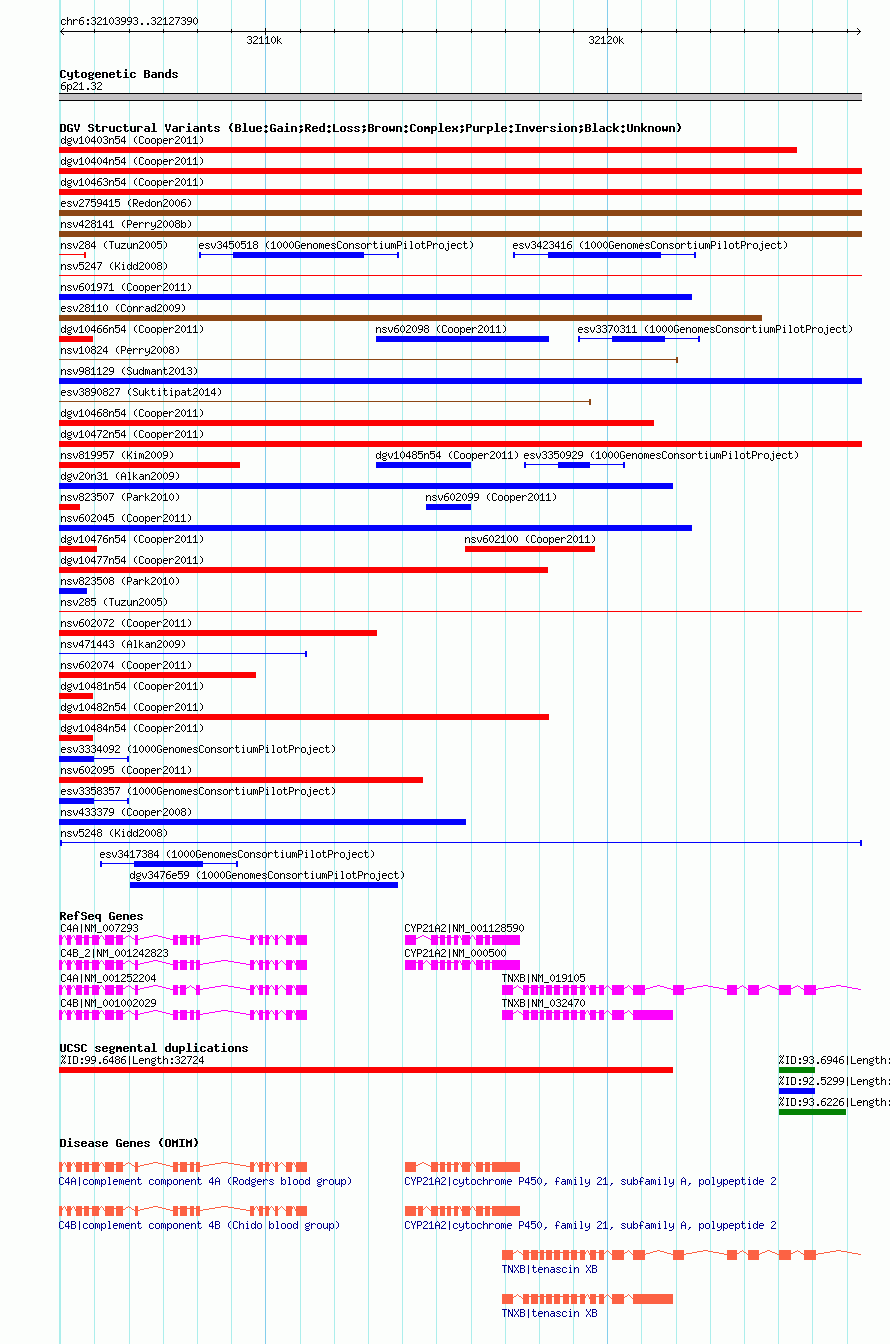This screenshot has height=1344, width=890.
Task: Select the TNXB|NM_032470 gene label
Action: click(544, 1003)
